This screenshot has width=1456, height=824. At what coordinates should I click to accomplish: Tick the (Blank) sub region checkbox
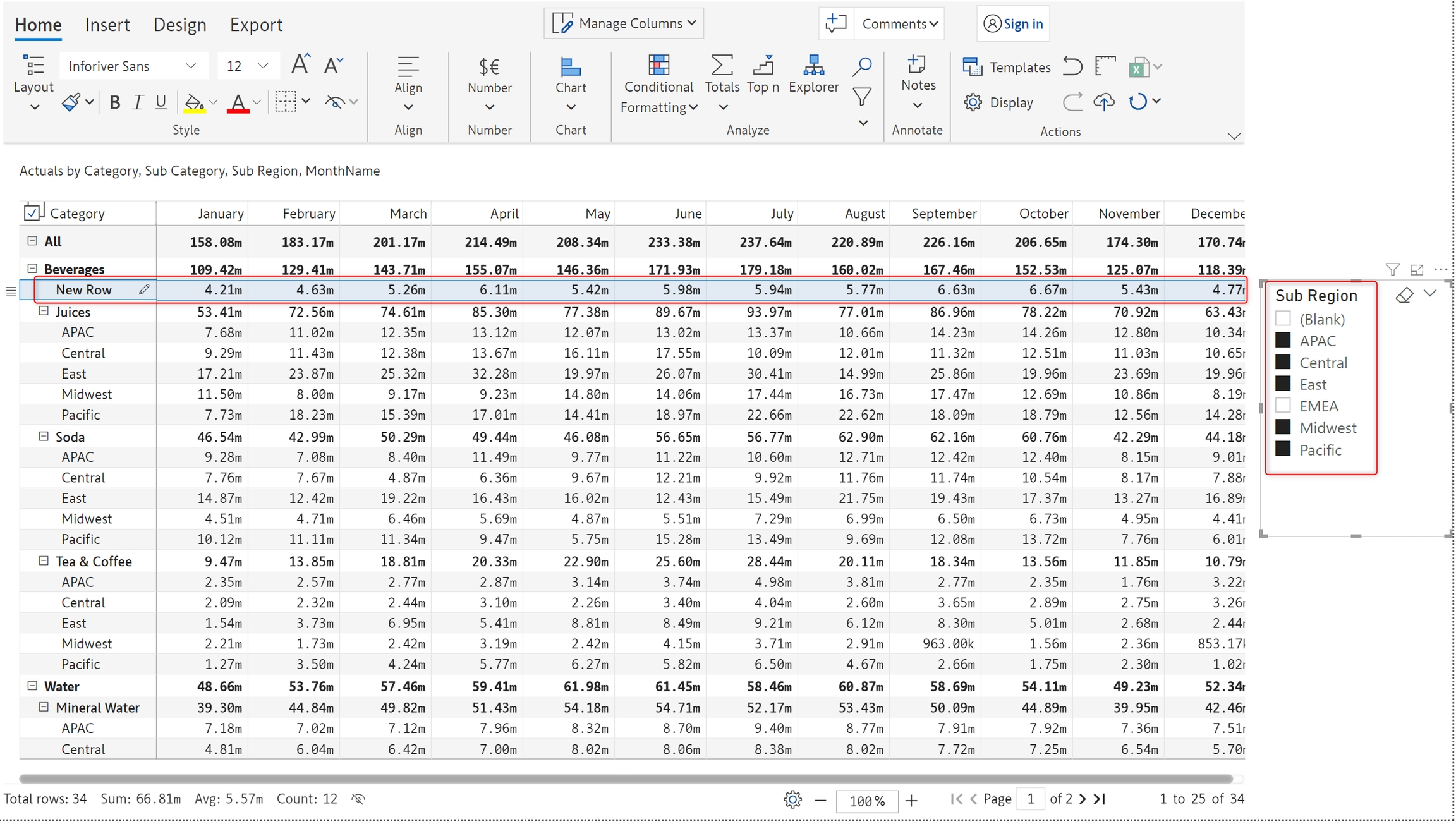point(1283,318)
